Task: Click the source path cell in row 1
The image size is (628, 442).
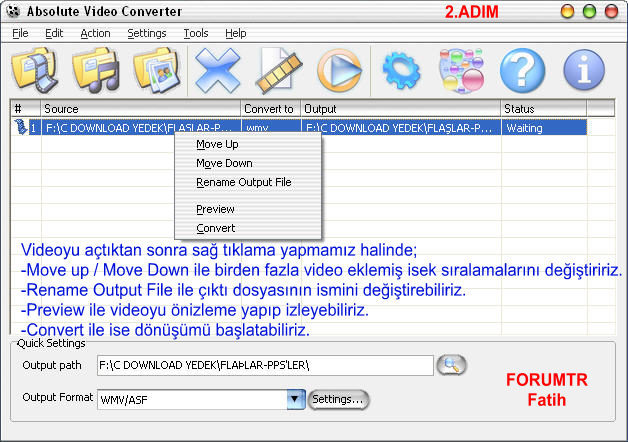Action: coord(141,128)
